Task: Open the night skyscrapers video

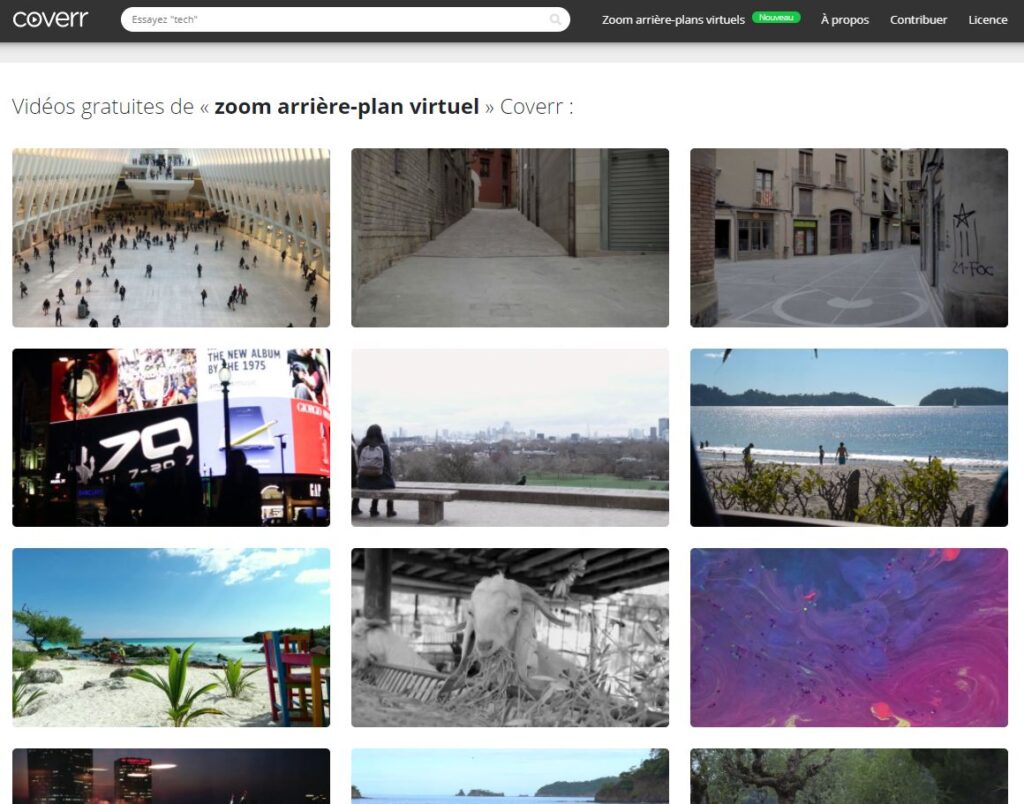Action: click(171, 776)
